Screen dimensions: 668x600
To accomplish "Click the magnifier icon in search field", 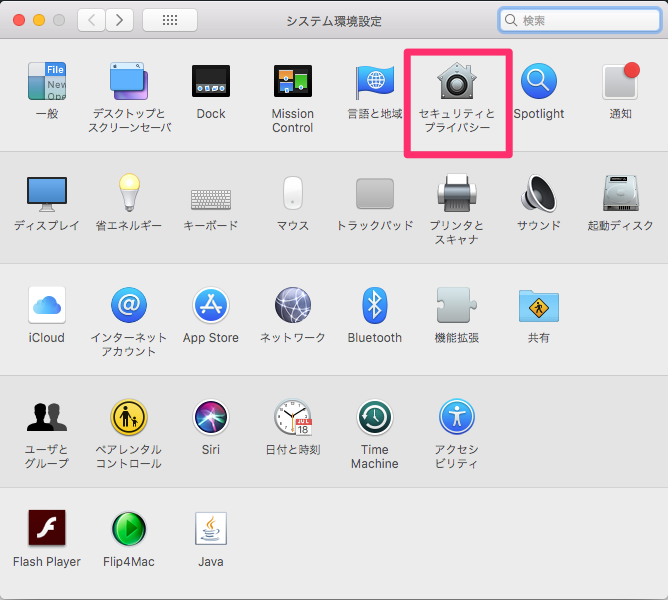I will coord(510,20).
